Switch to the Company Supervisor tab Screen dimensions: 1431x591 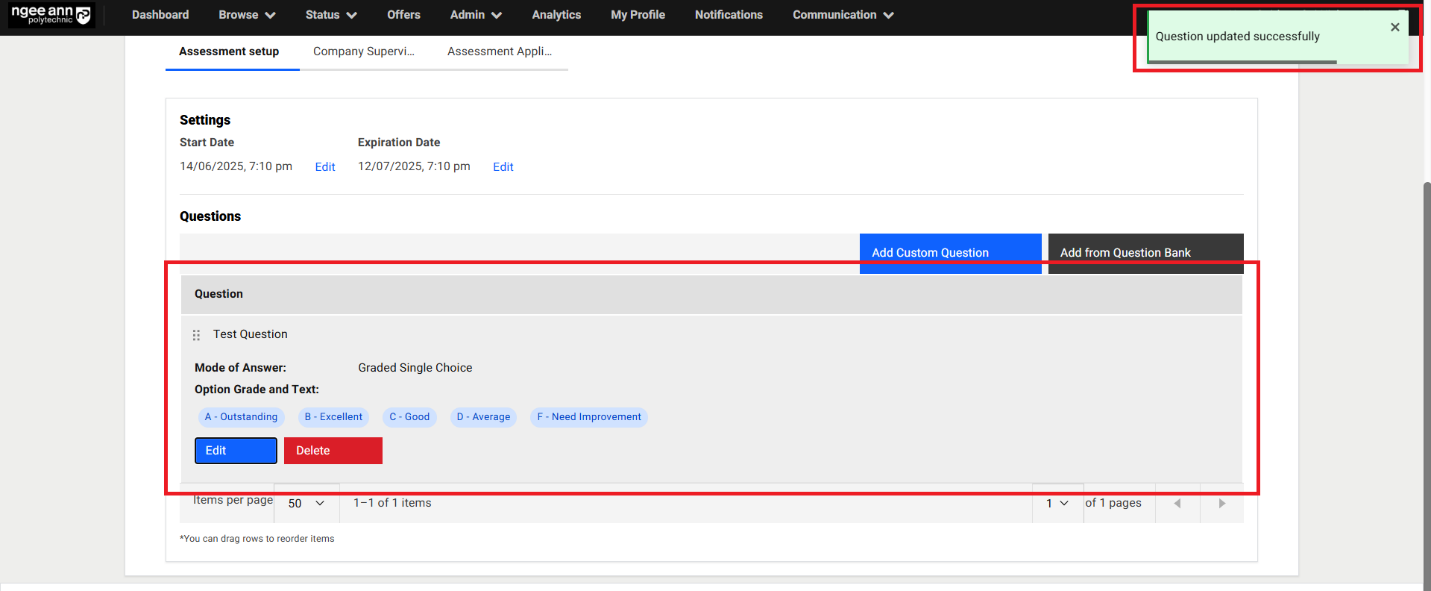click(363, 51)
